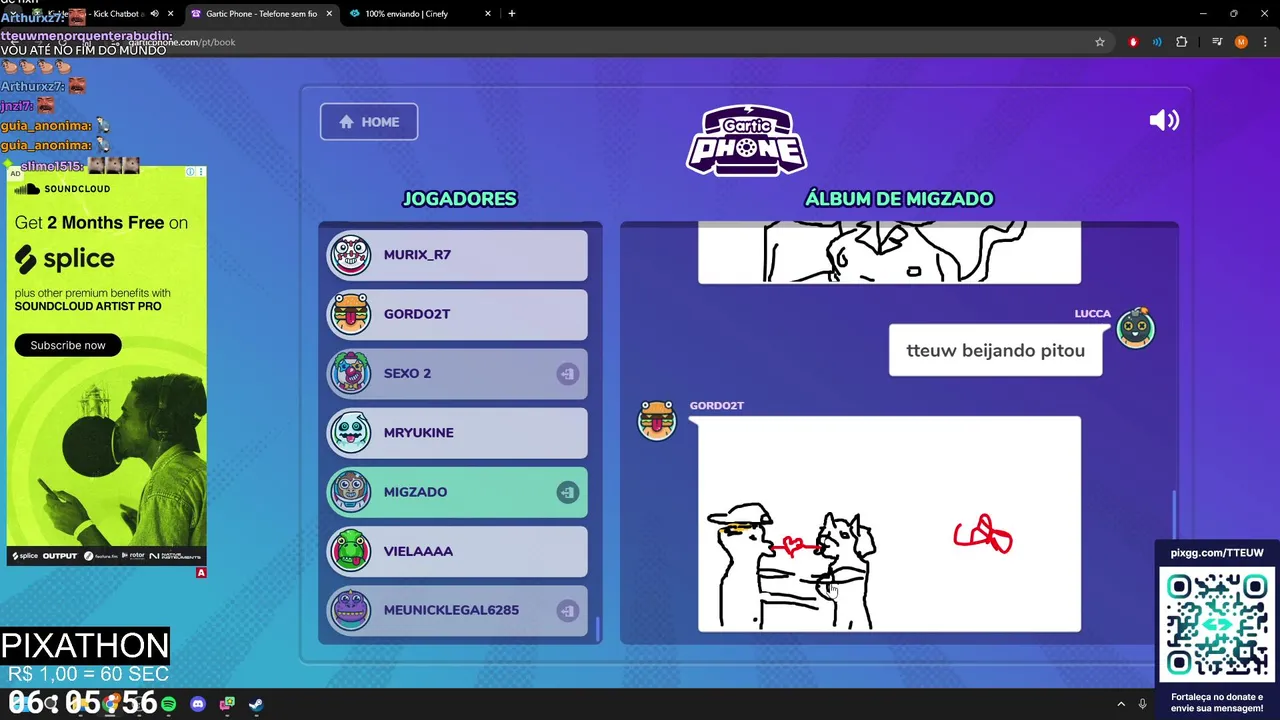Click the JOGADORES heading
This screenshot has width=1280, height=720.
(459, 199)
